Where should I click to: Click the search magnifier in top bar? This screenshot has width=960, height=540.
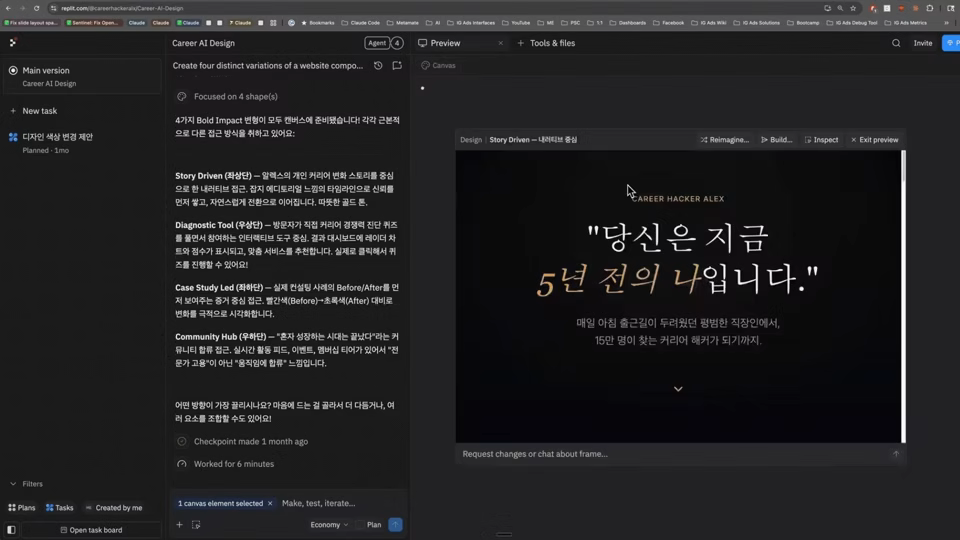[896, 43]
